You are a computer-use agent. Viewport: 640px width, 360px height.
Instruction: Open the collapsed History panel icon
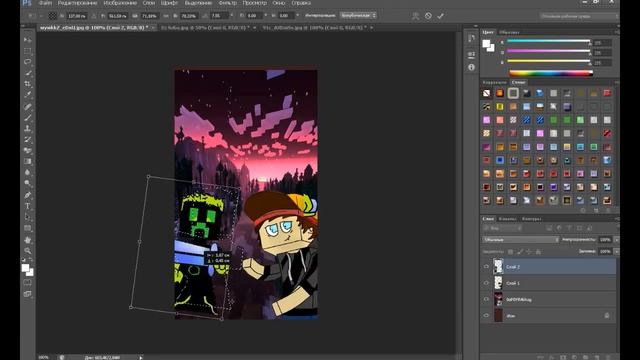pos(471,38)
